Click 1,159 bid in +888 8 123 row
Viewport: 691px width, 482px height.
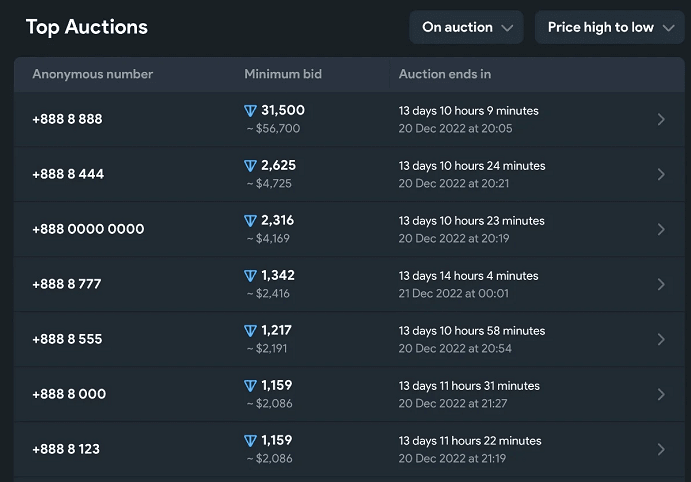pyautogui.click(x=277, y=440)
